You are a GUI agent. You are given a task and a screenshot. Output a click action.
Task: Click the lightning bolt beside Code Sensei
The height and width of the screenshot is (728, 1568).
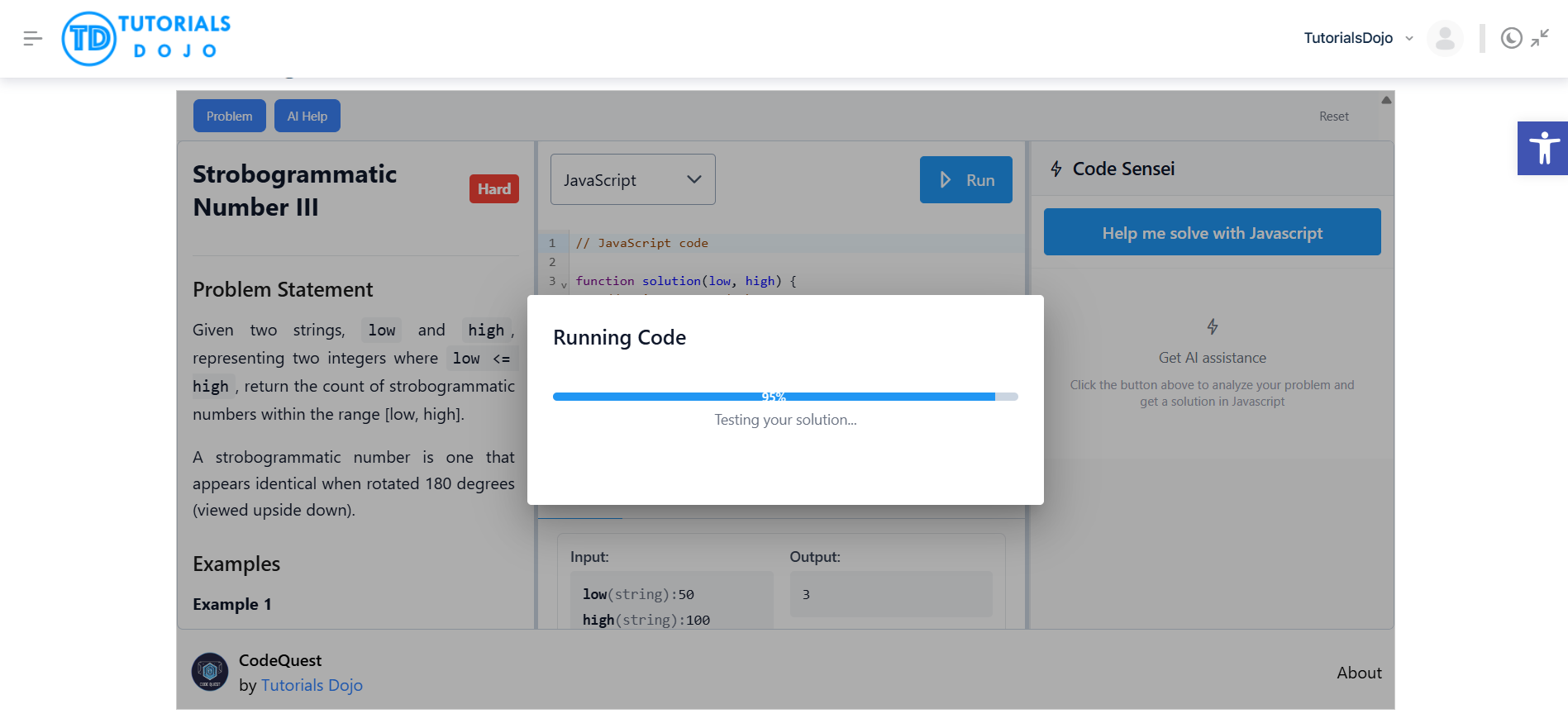pos(1056,169)
